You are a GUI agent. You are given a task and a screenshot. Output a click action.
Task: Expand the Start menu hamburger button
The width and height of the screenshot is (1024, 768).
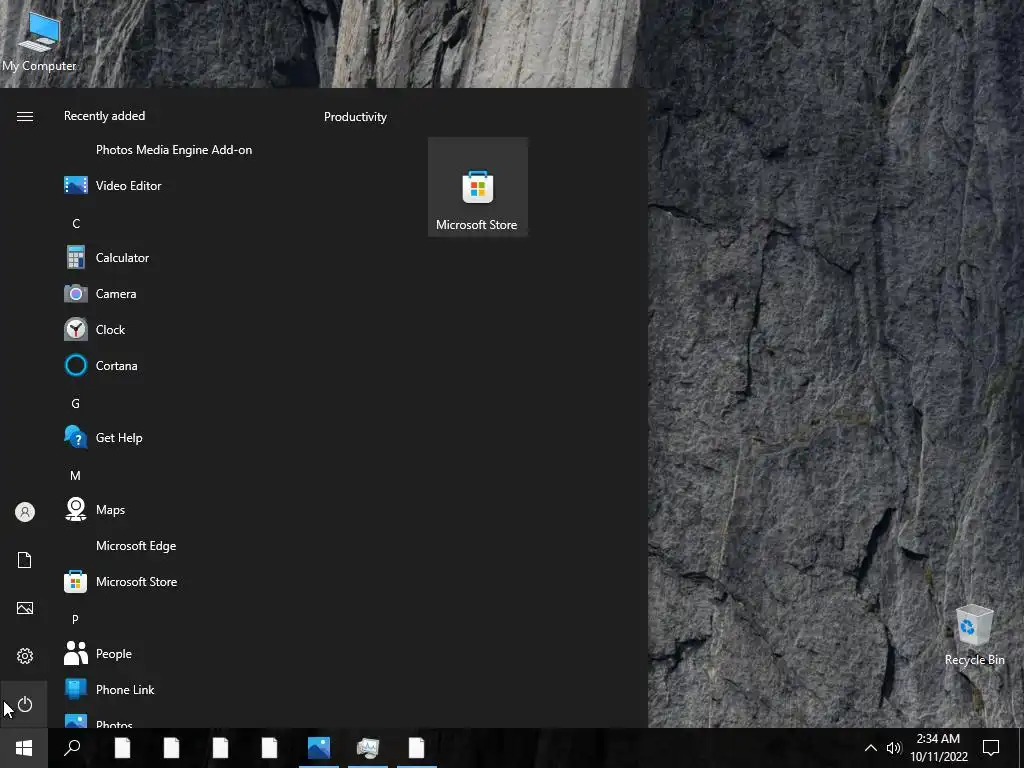[25, 116]
